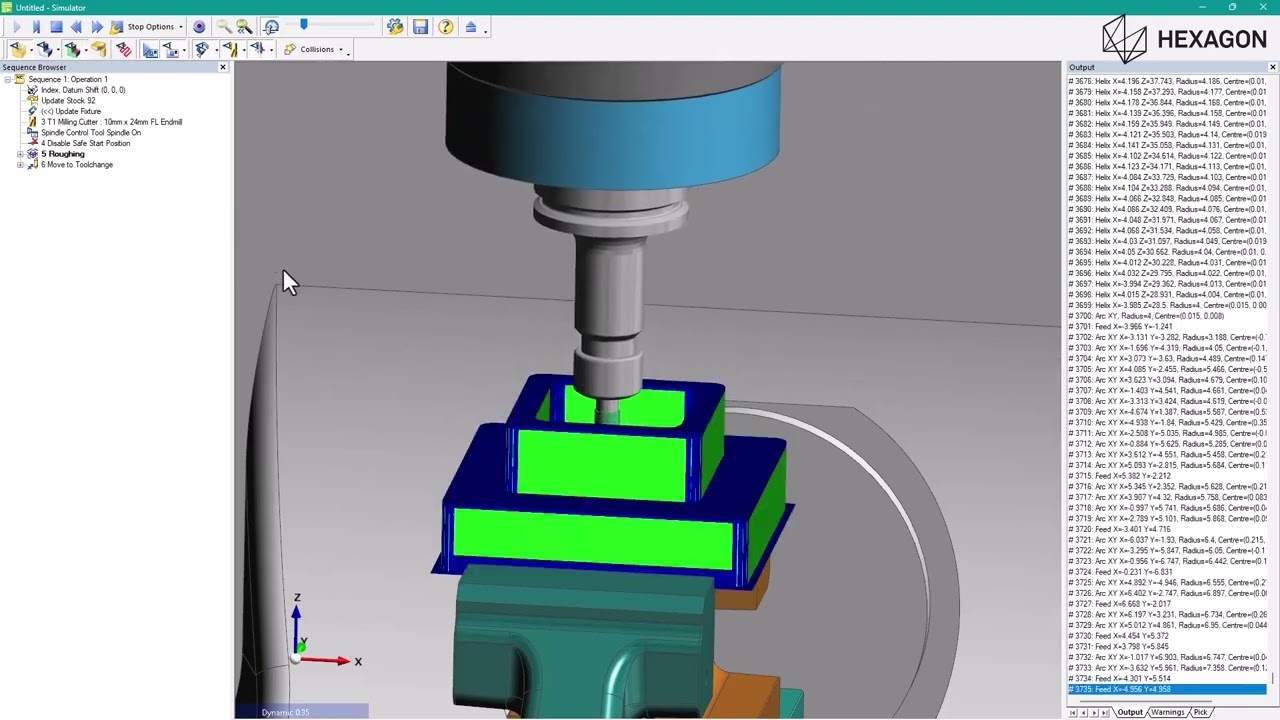Select the Update Stock 92 item
Screen dimensions: 1280x720
point(68,101)
